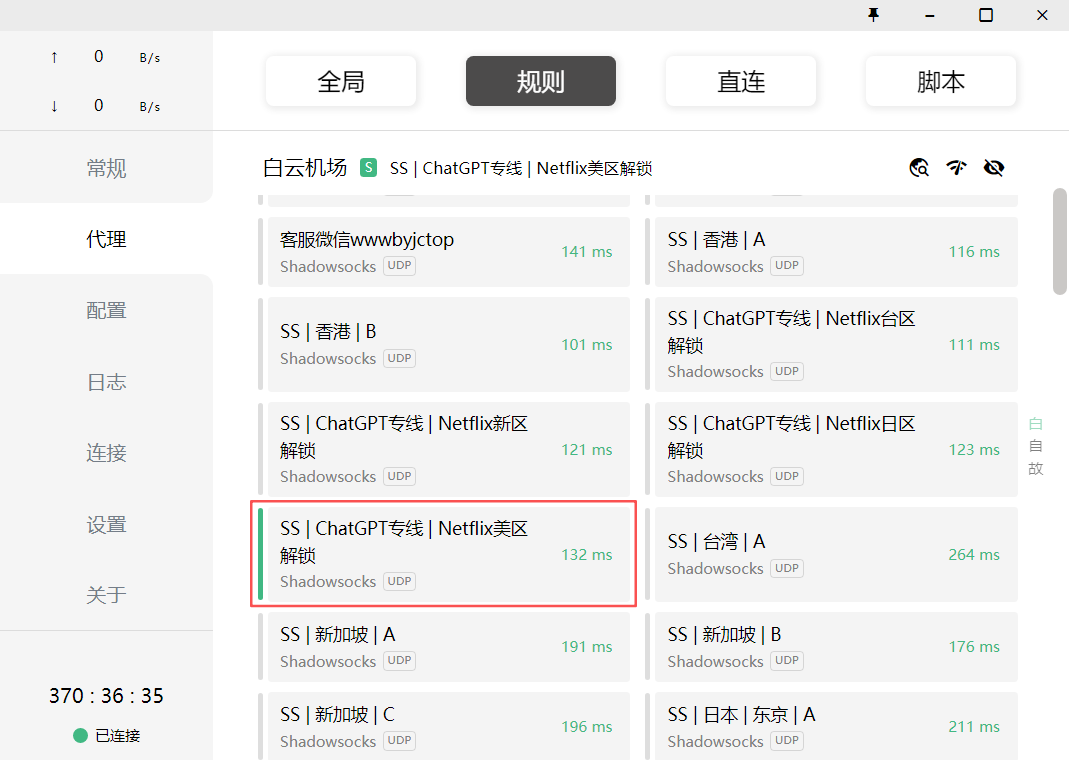Viewport: 1069px width, 760px height.
Task: Select the 客服微信wwwbyjctop proxy node
Action: [449, 252]
